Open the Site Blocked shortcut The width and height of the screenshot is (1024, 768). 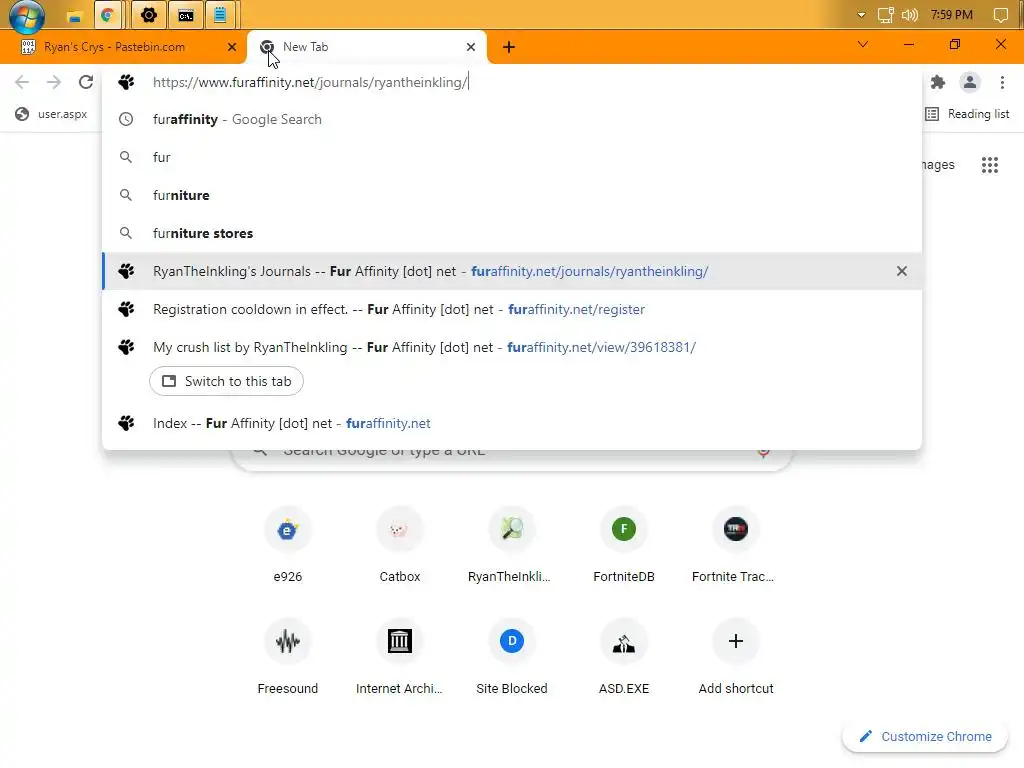pos(511,658)
